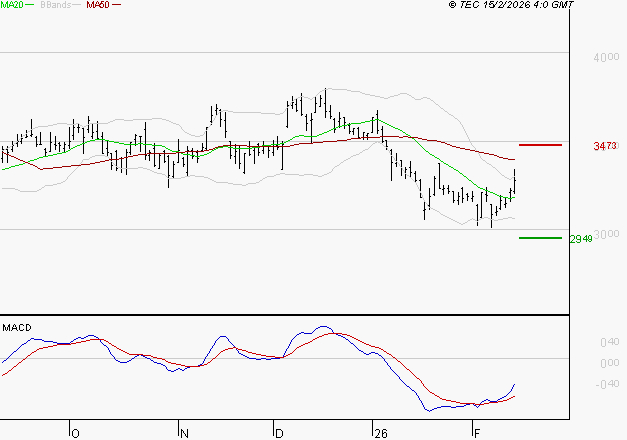Toggle the BBands legend entry

pos(54,5)
